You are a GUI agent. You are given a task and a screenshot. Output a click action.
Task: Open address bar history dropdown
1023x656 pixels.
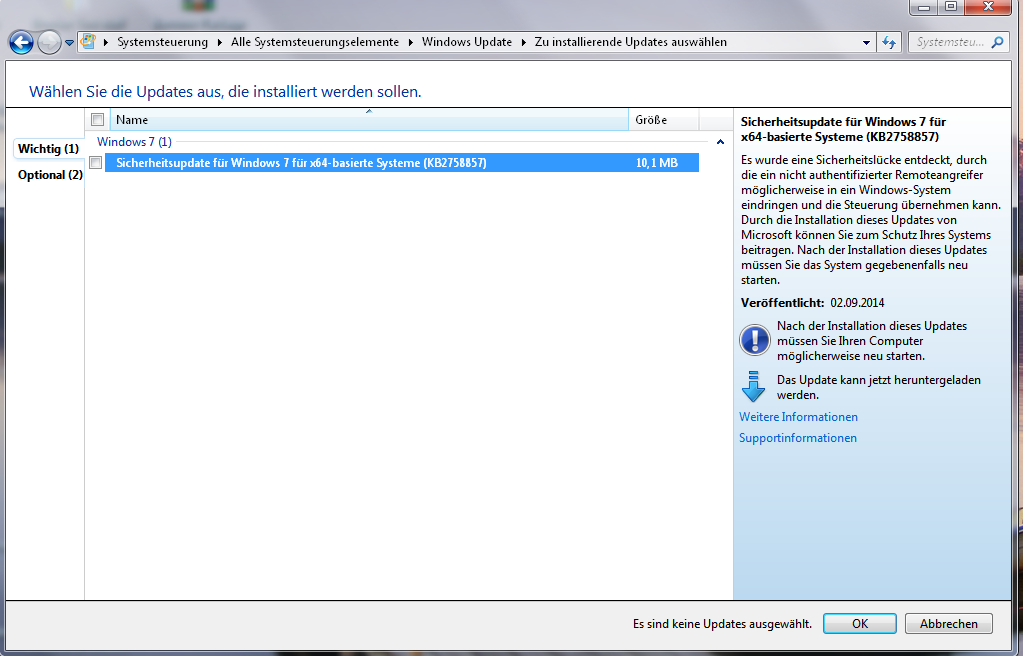click(866, 42)
